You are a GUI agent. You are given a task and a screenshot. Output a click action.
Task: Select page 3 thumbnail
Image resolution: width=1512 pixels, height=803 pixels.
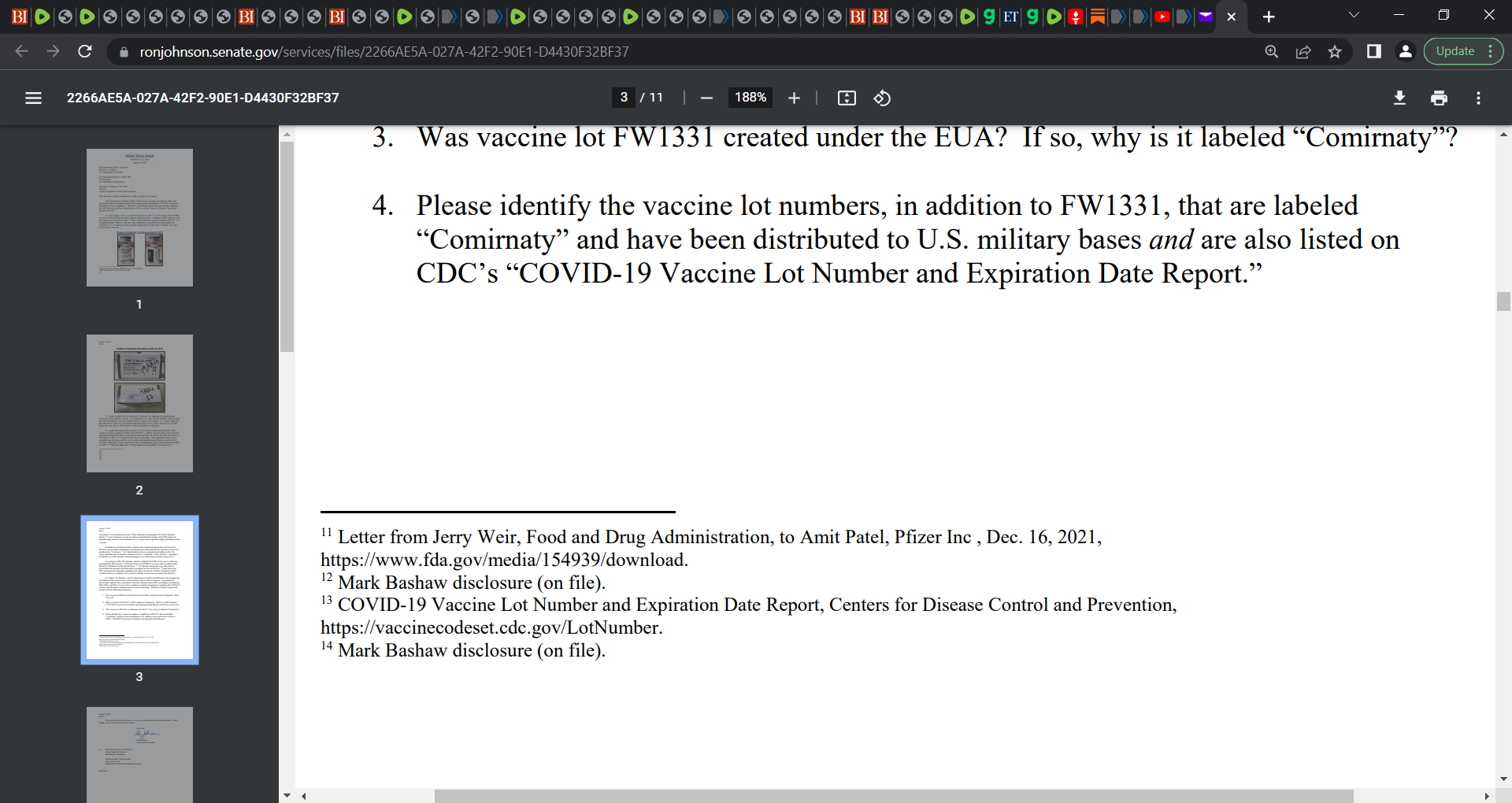(139, 590)
